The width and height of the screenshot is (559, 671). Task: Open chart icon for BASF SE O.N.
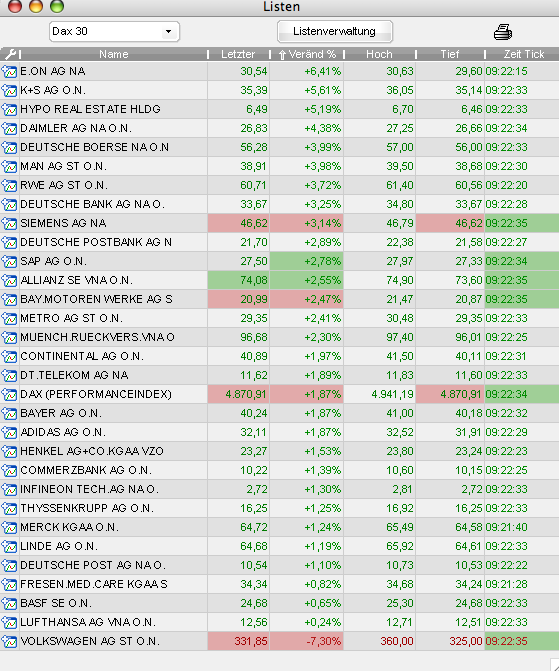click(x=9, y=603)
